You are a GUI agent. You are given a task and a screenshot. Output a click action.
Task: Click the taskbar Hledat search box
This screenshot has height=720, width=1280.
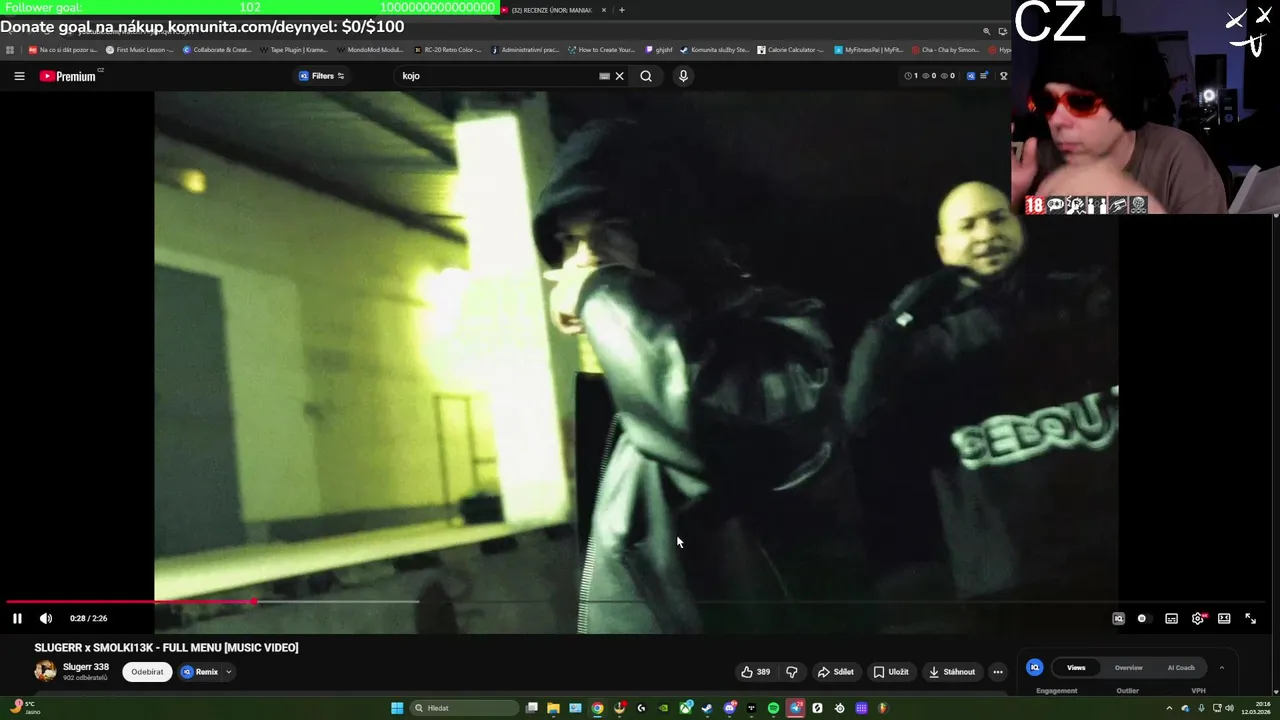coord(465,708)
